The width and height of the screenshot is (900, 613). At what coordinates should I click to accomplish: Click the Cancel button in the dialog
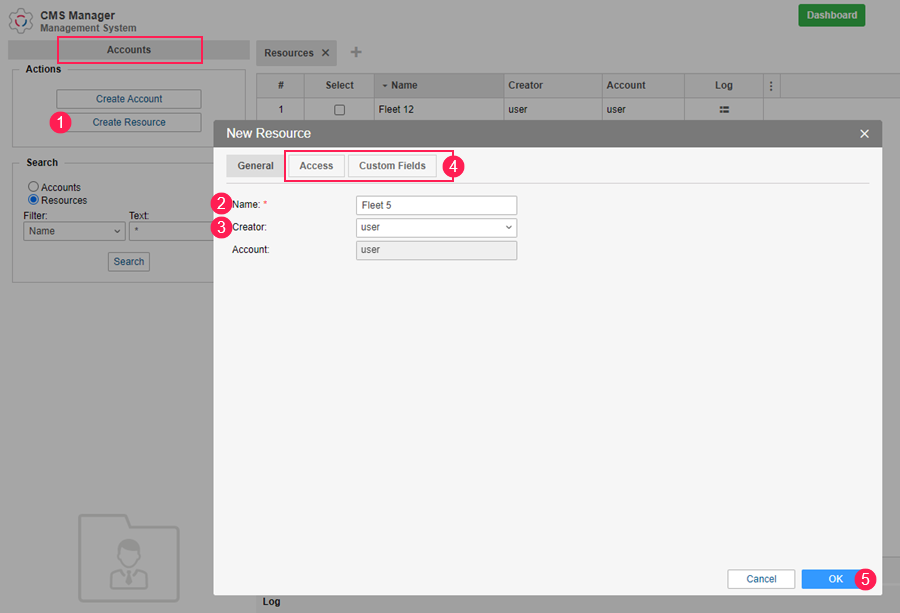pyautogui.click(x=761, y=579)
